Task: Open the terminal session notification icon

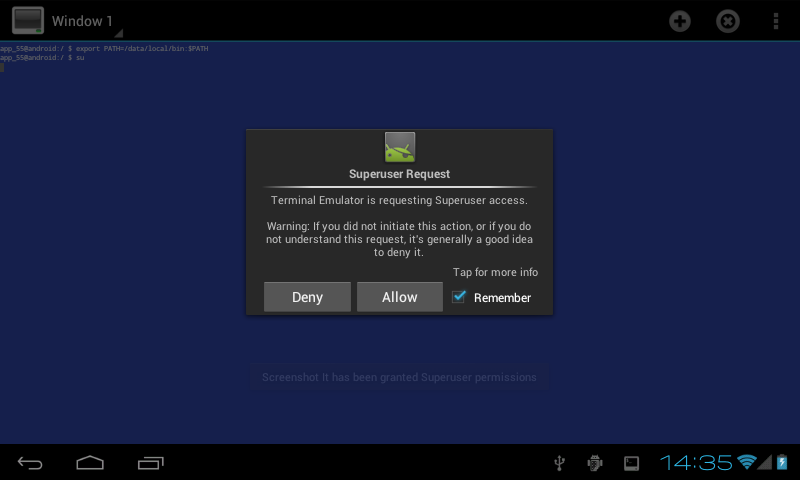Action: tap(631, 463)
